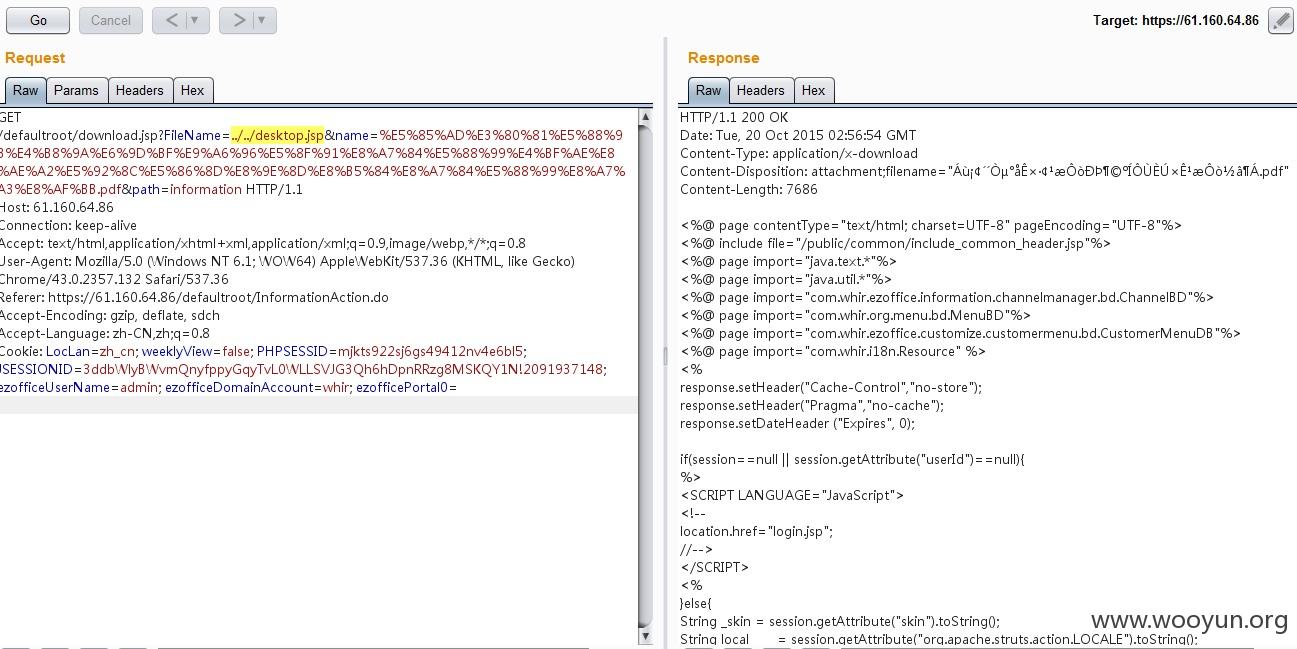This screenshot has height=649, width=1297.
Task: Click the path=information parameter
Action: [187, 189]
